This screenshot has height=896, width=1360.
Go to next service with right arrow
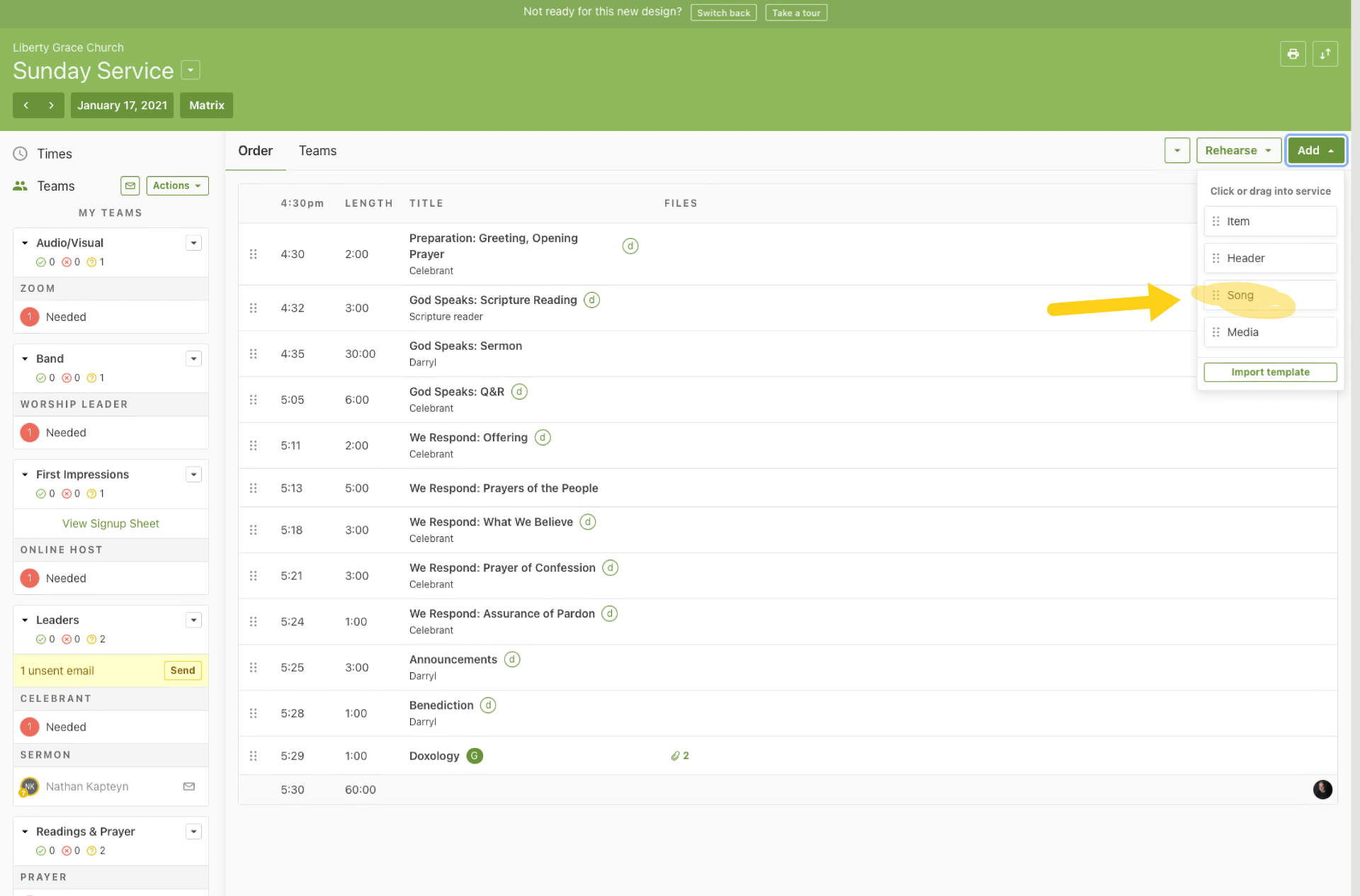tap(51, 106)
